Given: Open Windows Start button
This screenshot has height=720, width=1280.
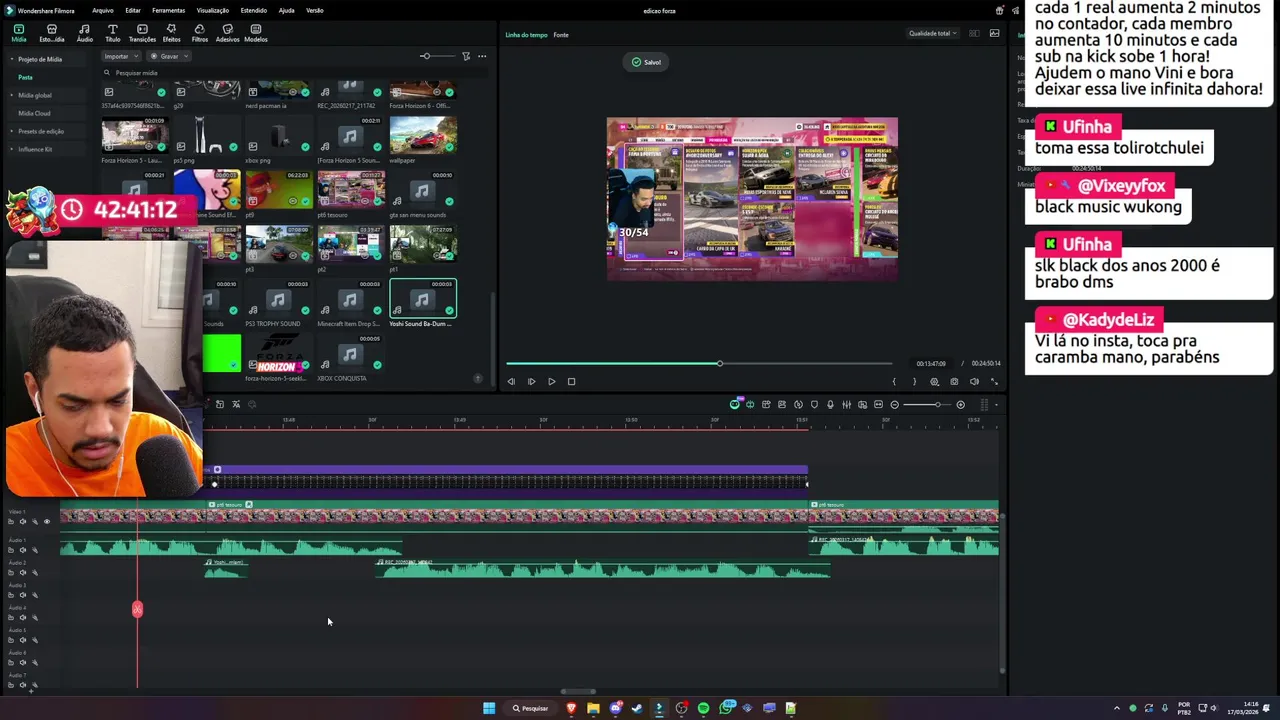Looking at the screenshot, I should pyautogui.click(x=489, y=708).
